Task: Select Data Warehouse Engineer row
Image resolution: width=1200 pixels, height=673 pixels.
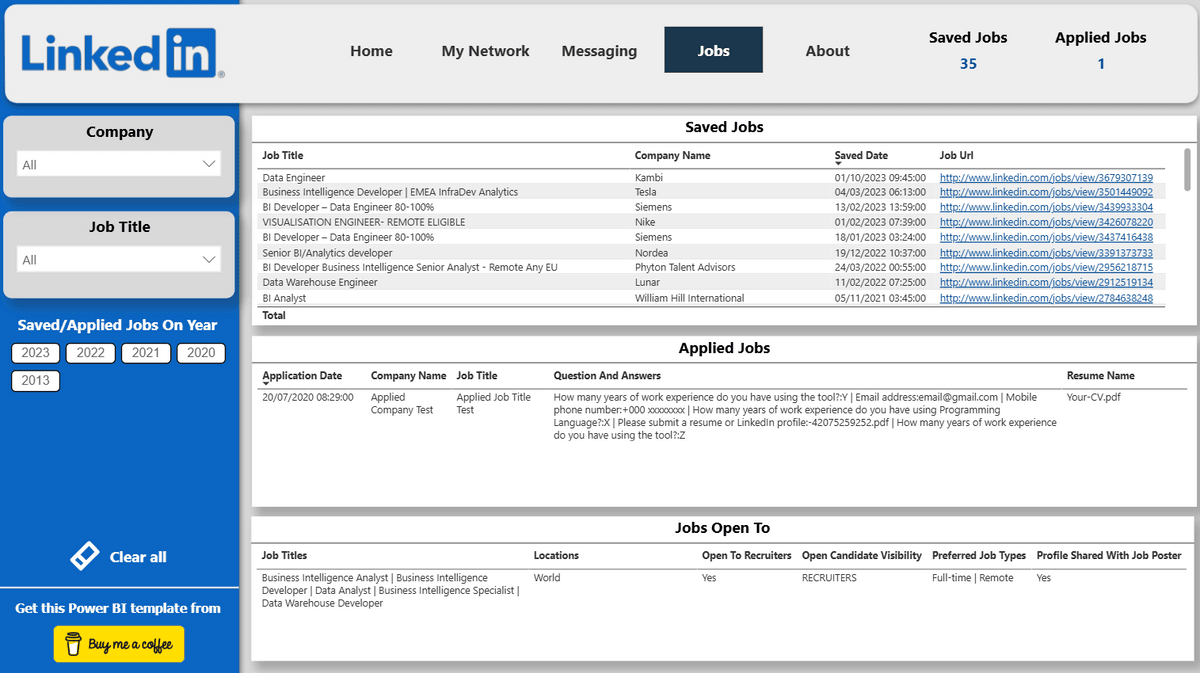Action: click(x=713, y=283)
